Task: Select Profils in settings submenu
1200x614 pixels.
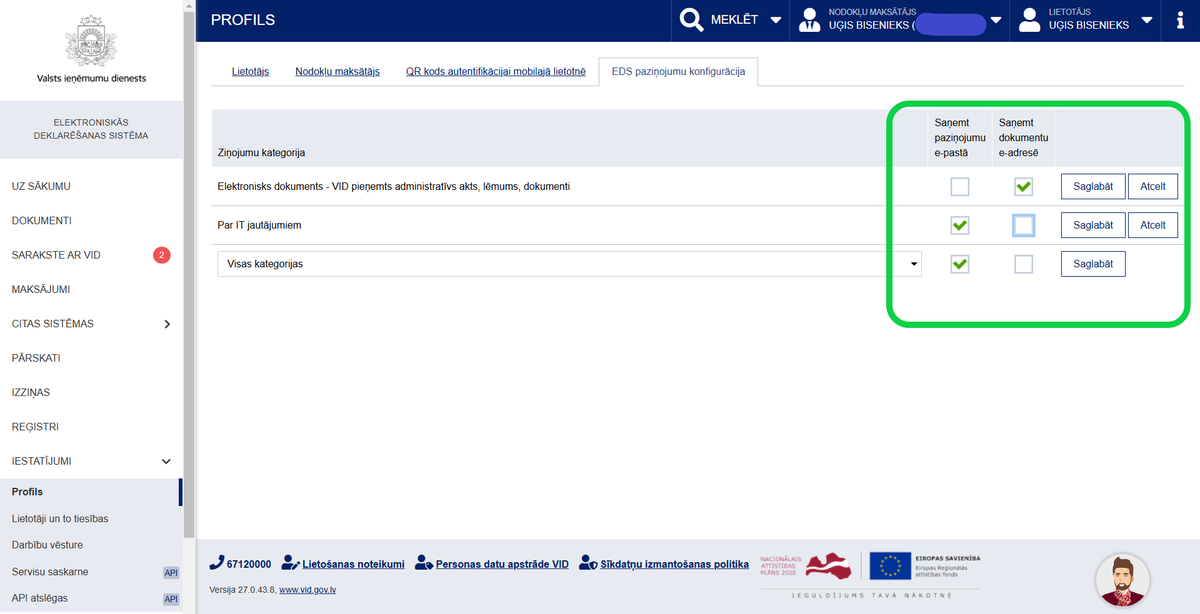Action: point(27,492)
